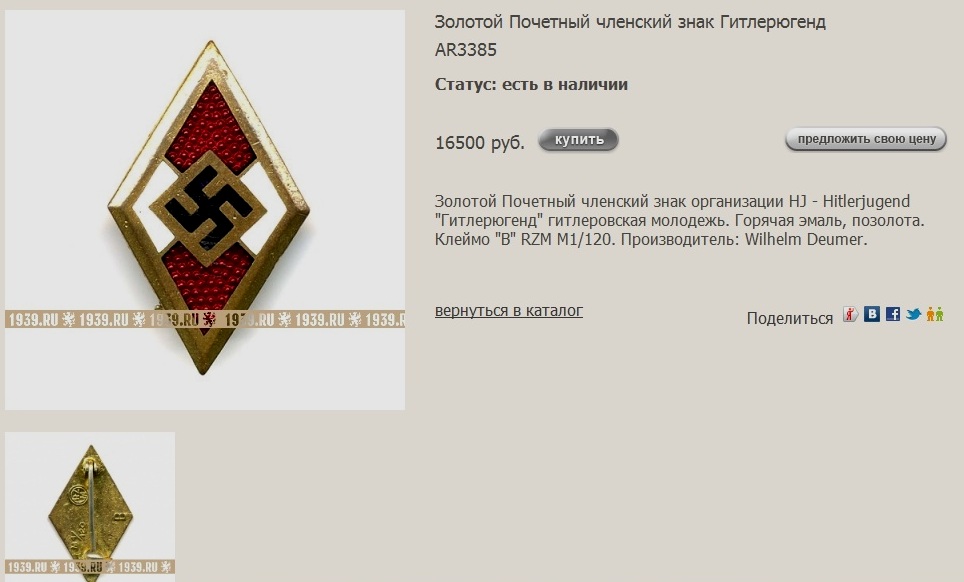This screenshot has height=582, width=964.
Task: Click the Wilhelm Deumer manufacturer text
Action: [x=806, y=239]
